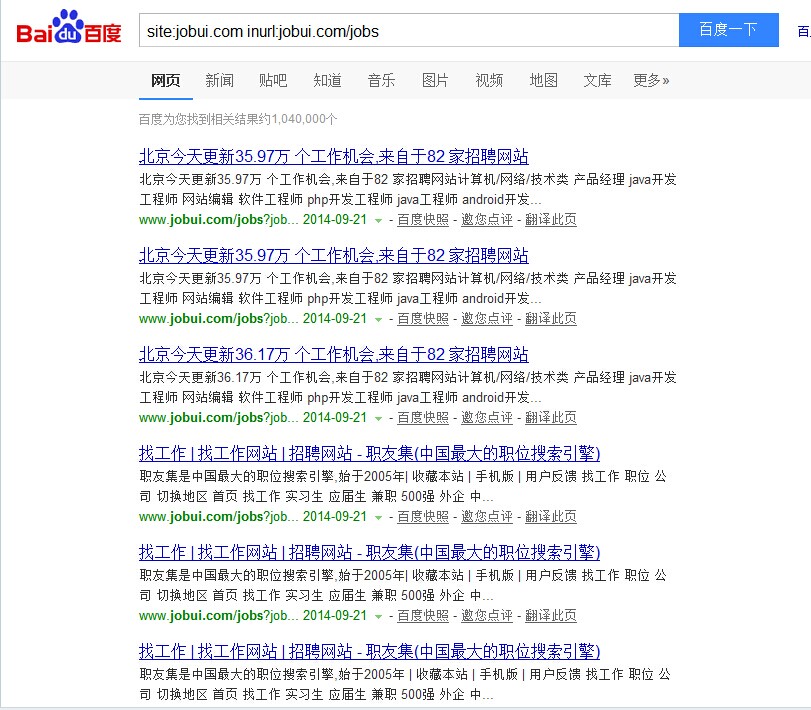
Task: Expand the green arrow under fifth result 找工作
Action: (x=379, y=617)
